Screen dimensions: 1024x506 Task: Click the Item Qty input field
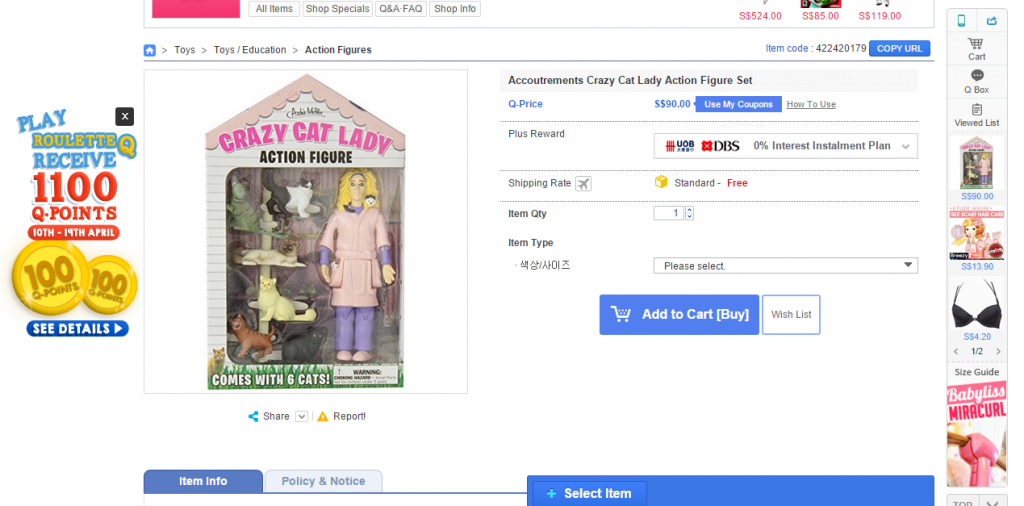coord(669,213)
